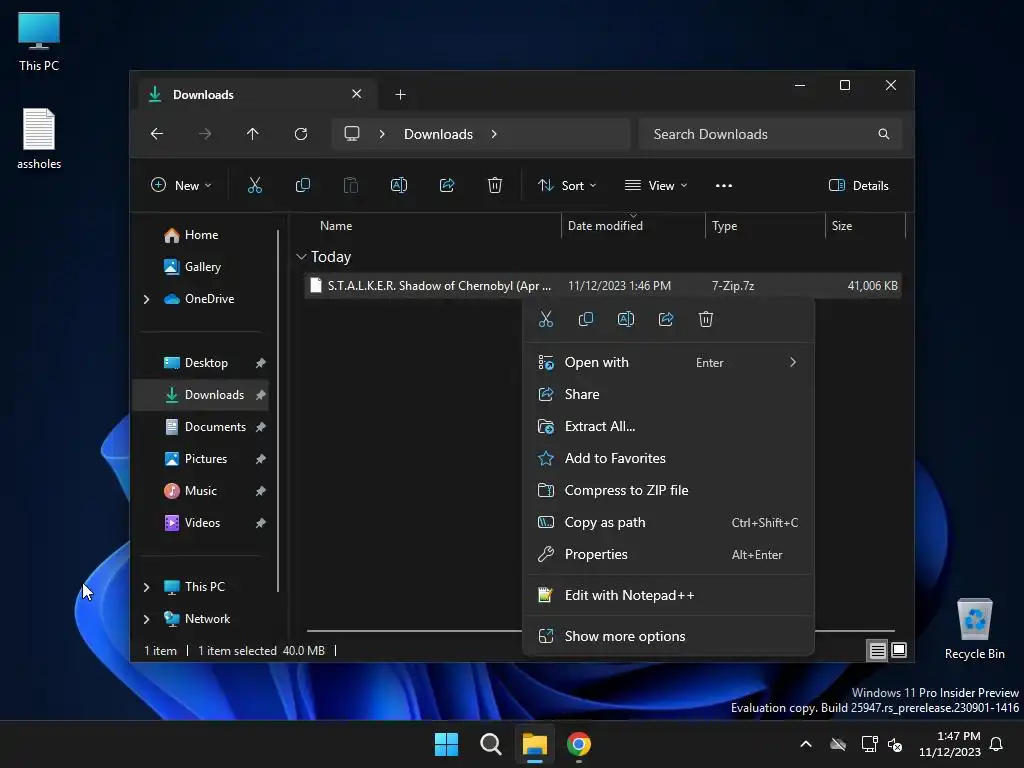Open the Recycle Bin desktop icon

[974, 629]
